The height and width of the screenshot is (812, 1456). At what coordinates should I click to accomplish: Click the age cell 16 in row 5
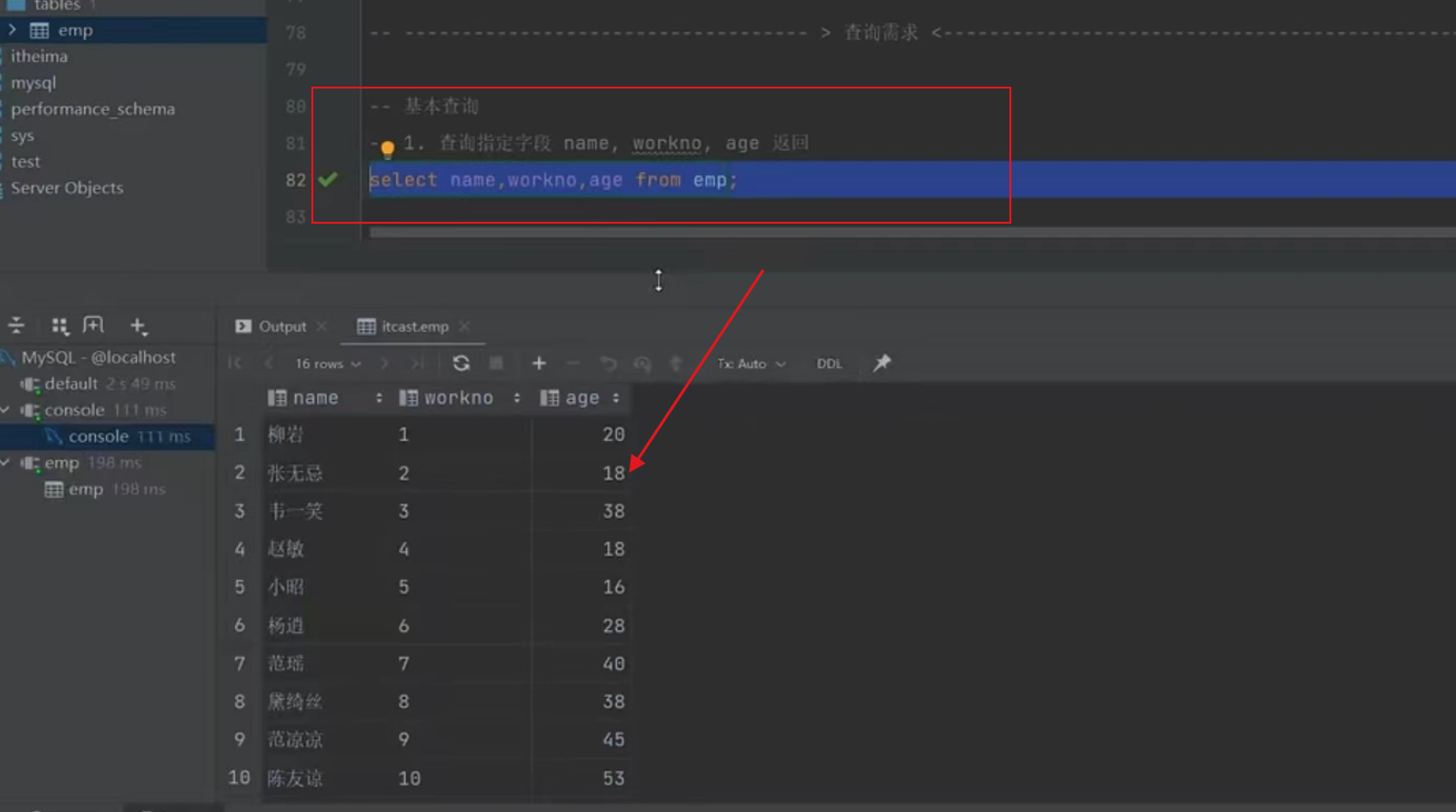613,587
